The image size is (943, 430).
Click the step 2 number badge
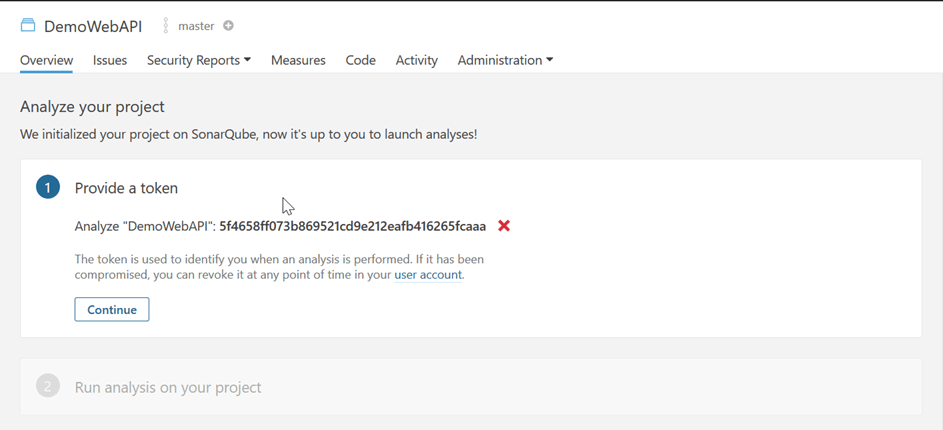point(48,386)
